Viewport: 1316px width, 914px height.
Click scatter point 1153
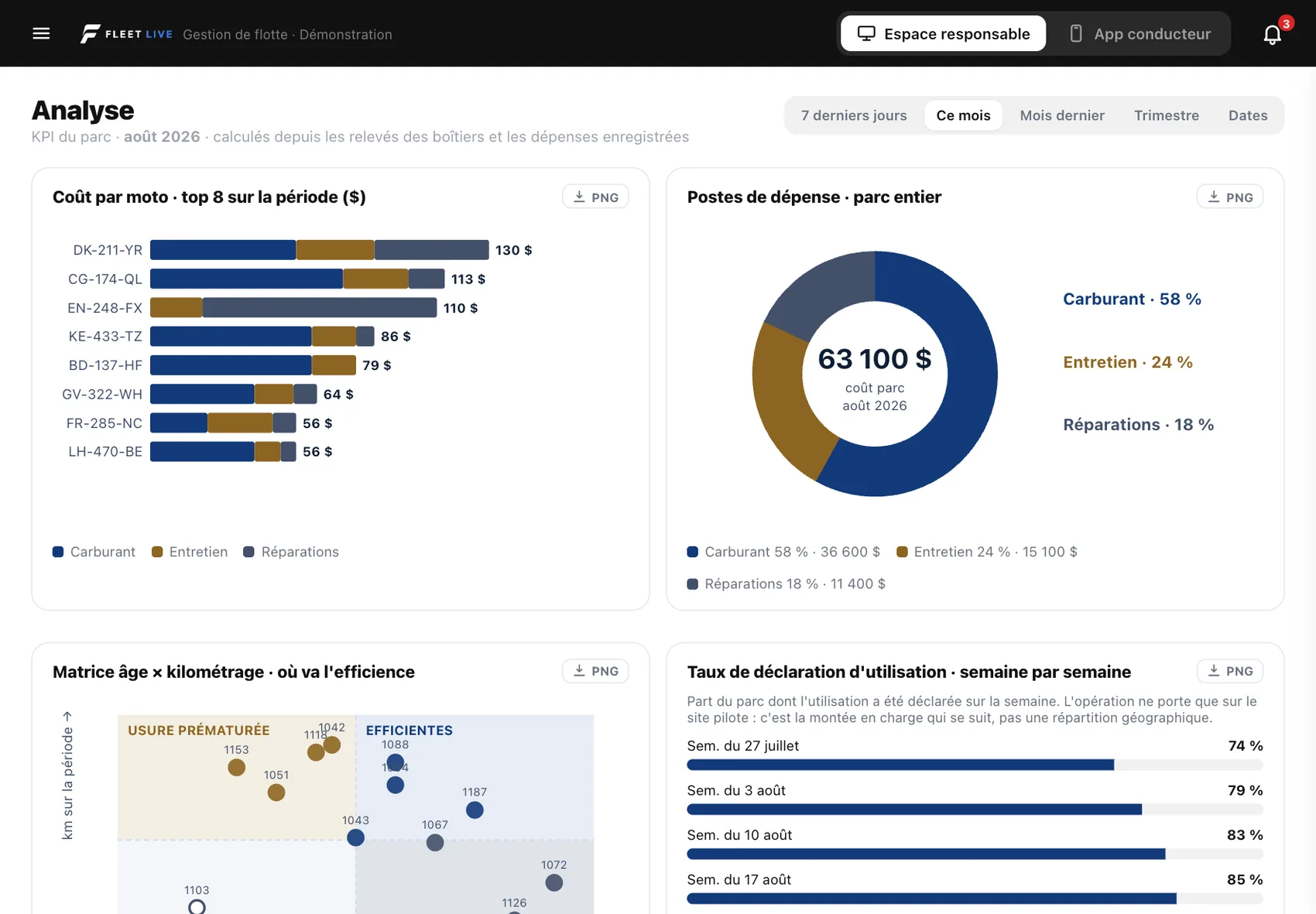237,767
